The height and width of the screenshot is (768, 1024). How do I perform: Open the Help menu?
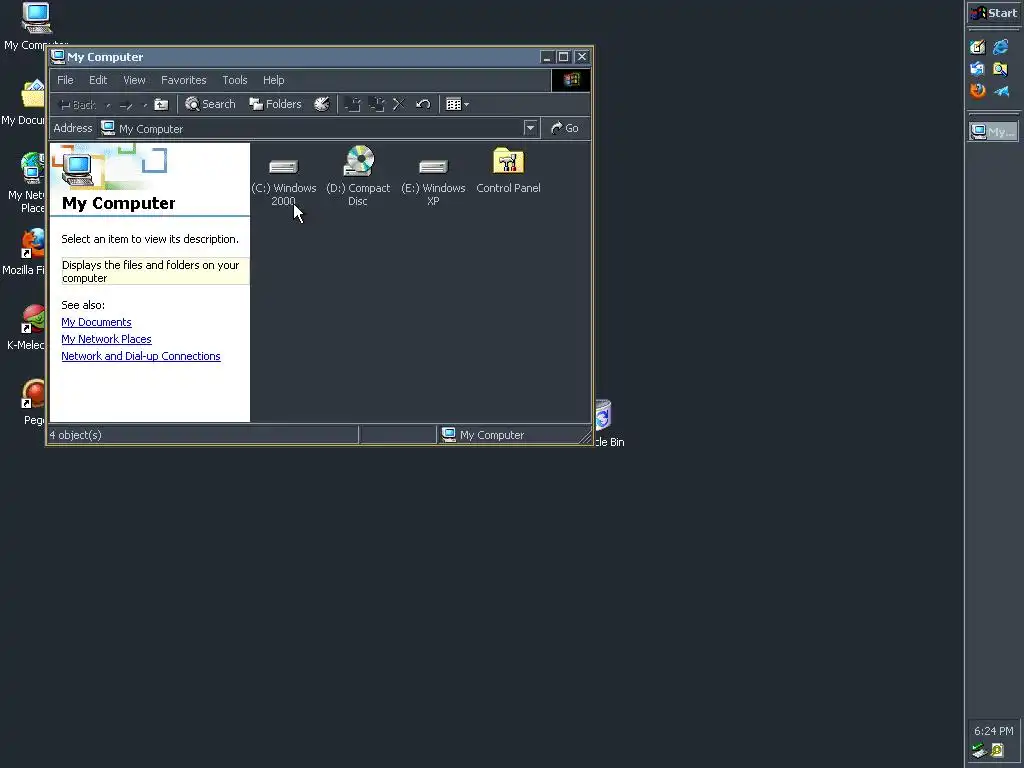(274, 80)
